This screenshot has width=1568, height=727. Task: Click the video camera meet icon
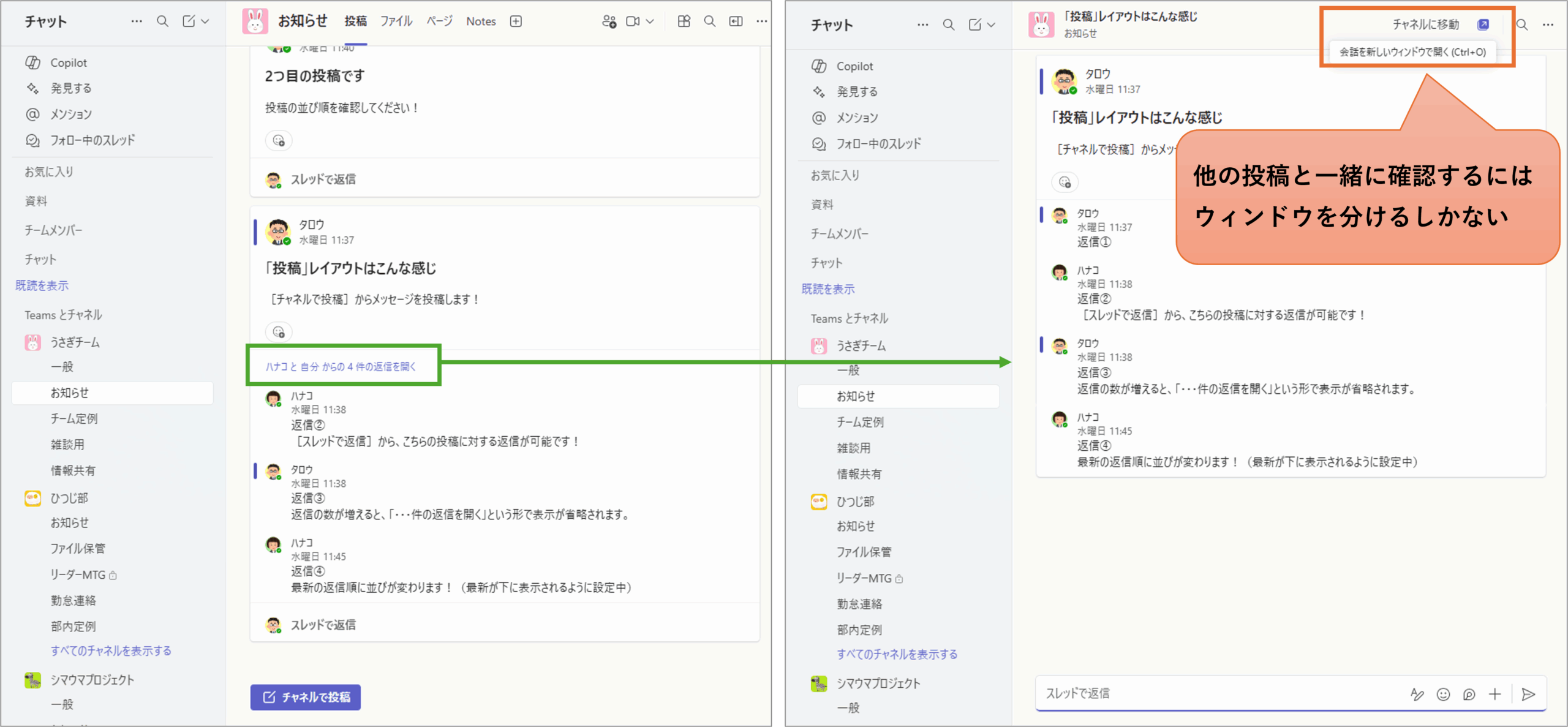(632, 21)
